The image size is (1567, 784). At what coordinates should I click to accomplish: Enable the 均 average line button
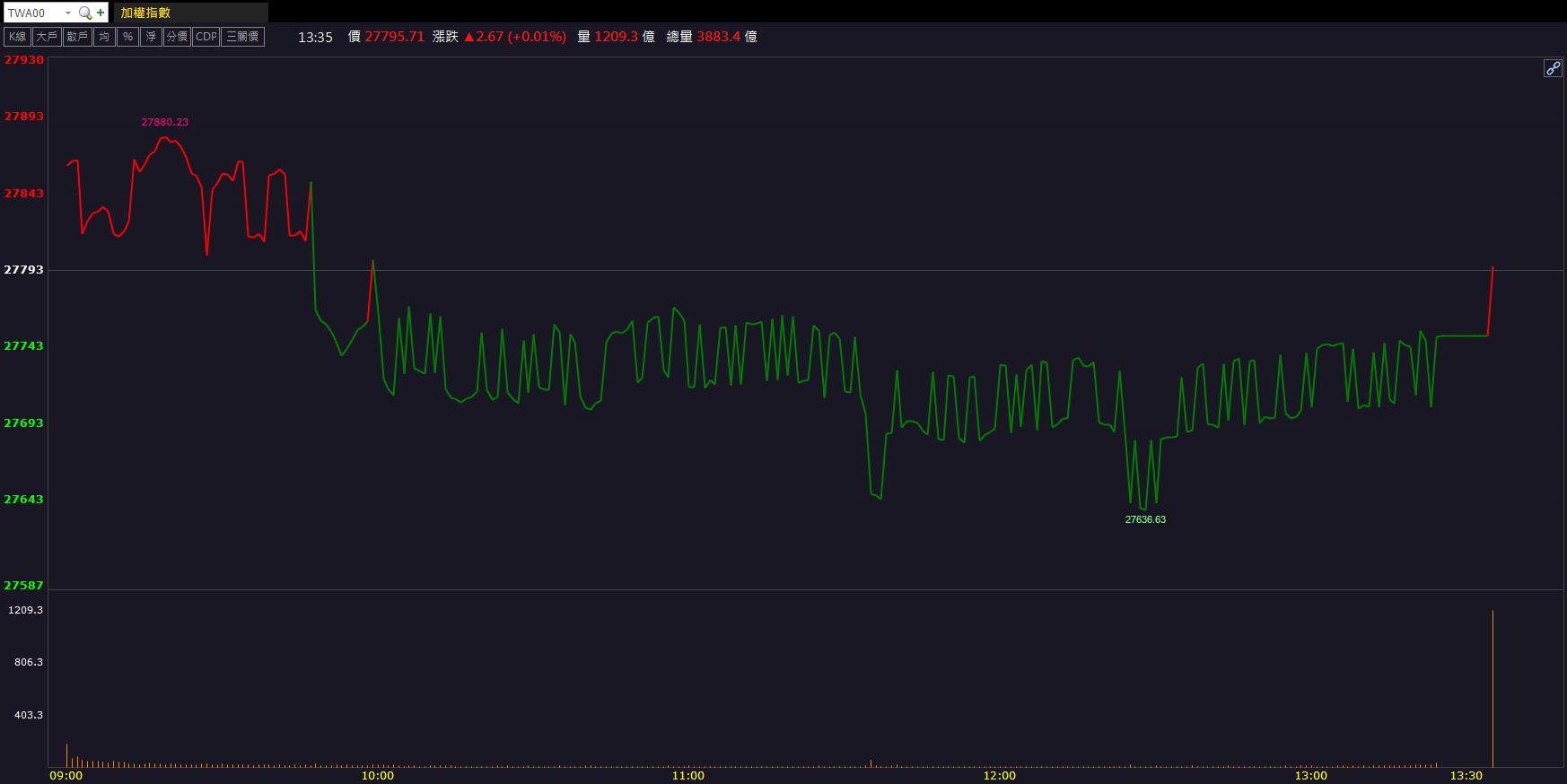[104, 37]
